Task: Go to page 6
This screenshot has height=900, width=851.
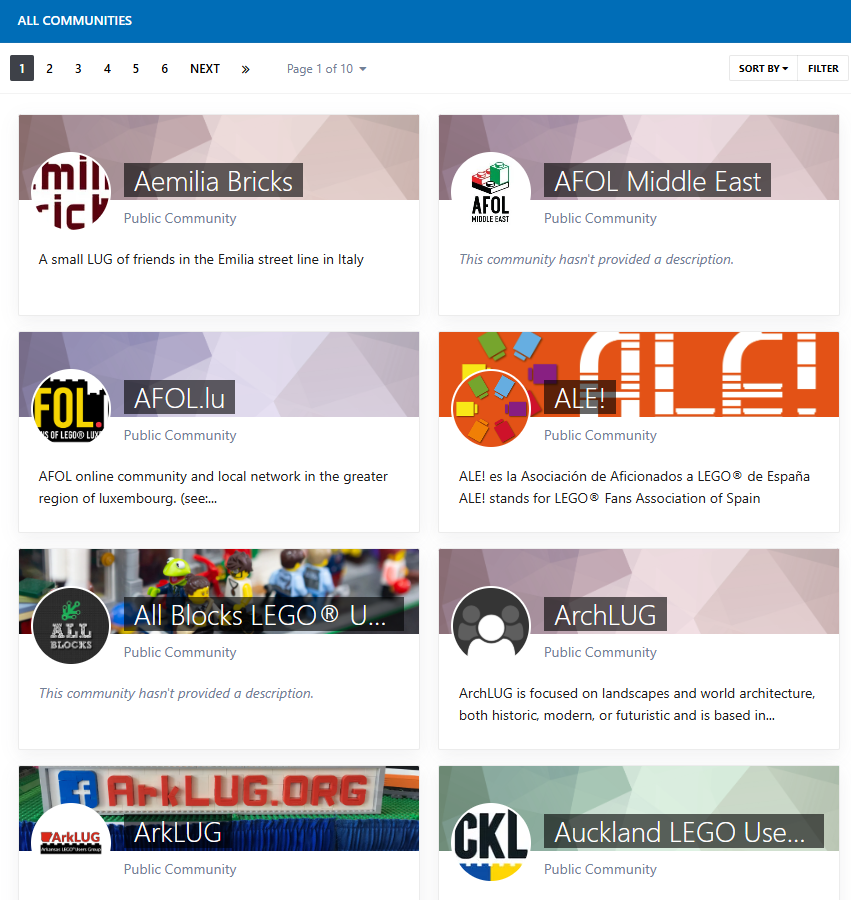Action: pos(164,69)
